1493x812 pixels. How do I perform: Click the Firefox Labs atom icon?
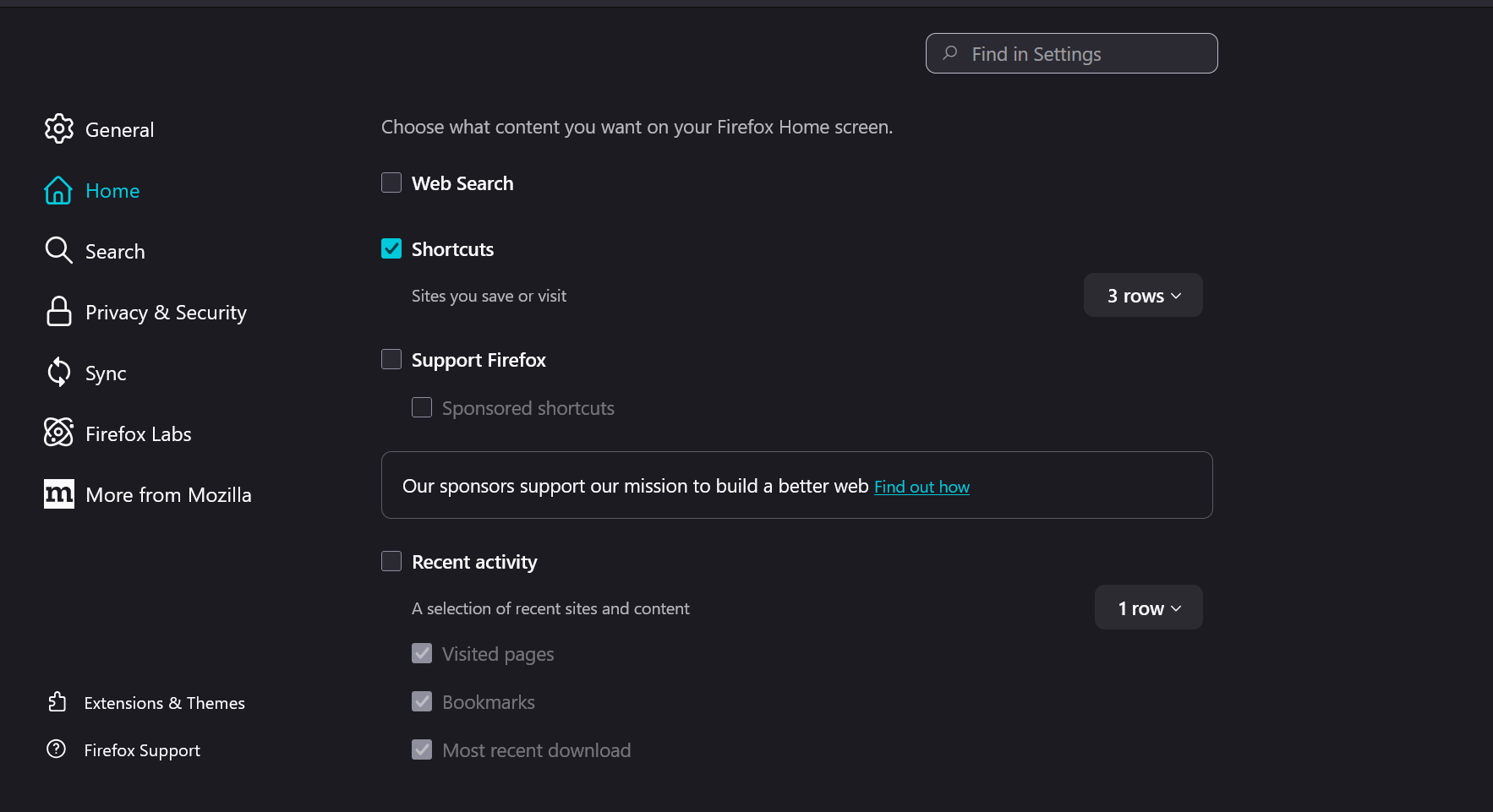tap(58, 433)
